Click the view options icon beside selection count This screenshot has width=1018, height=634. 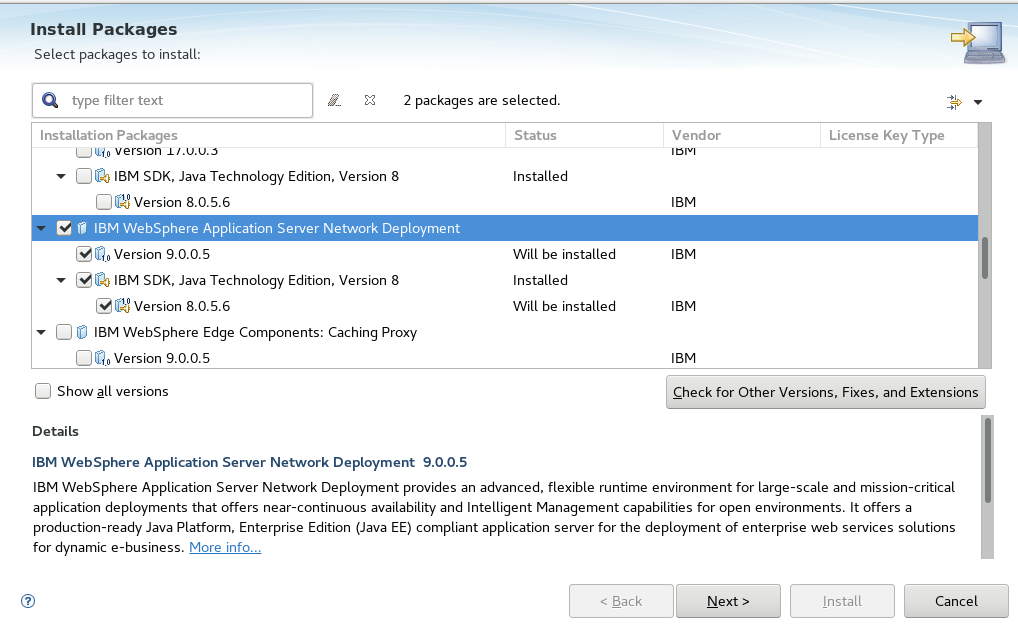coord(954,102)
